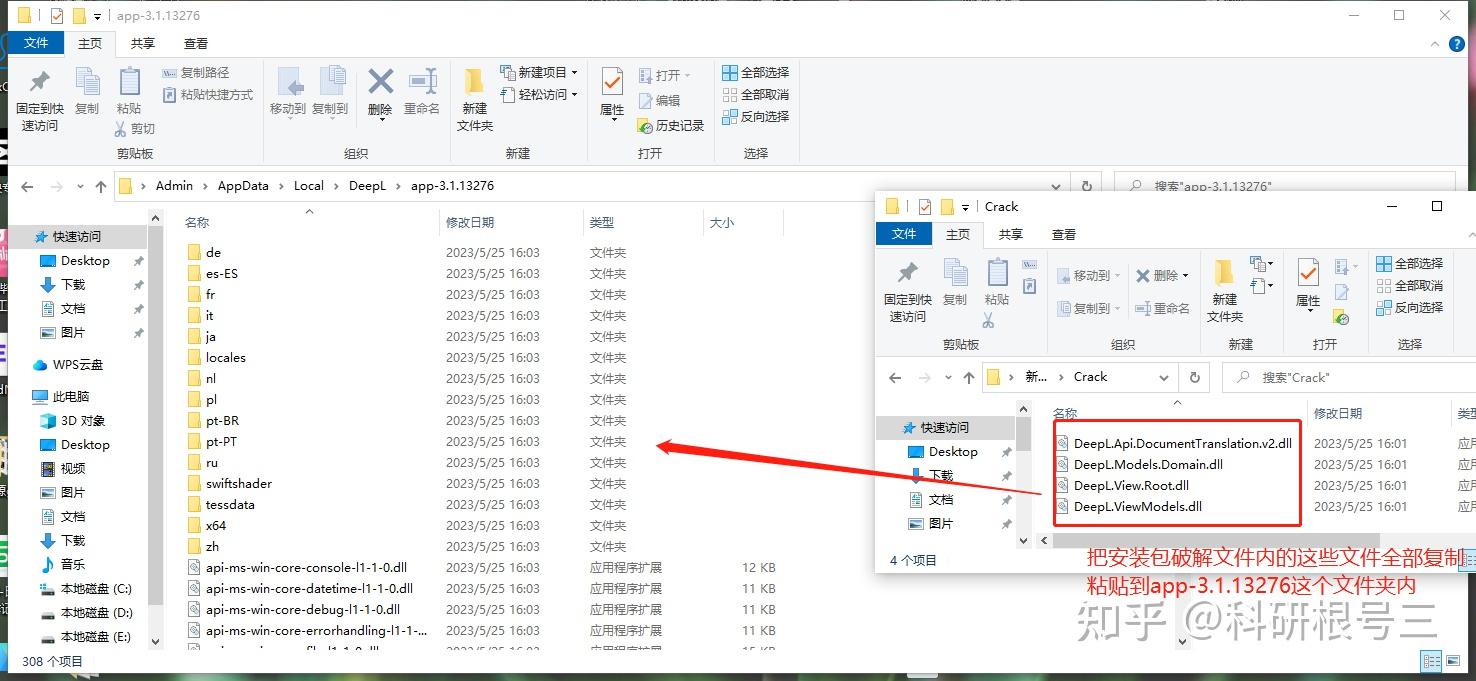
Task: Expand the 新建项目 dropdown arrow
Action: [x=575, y=72]
